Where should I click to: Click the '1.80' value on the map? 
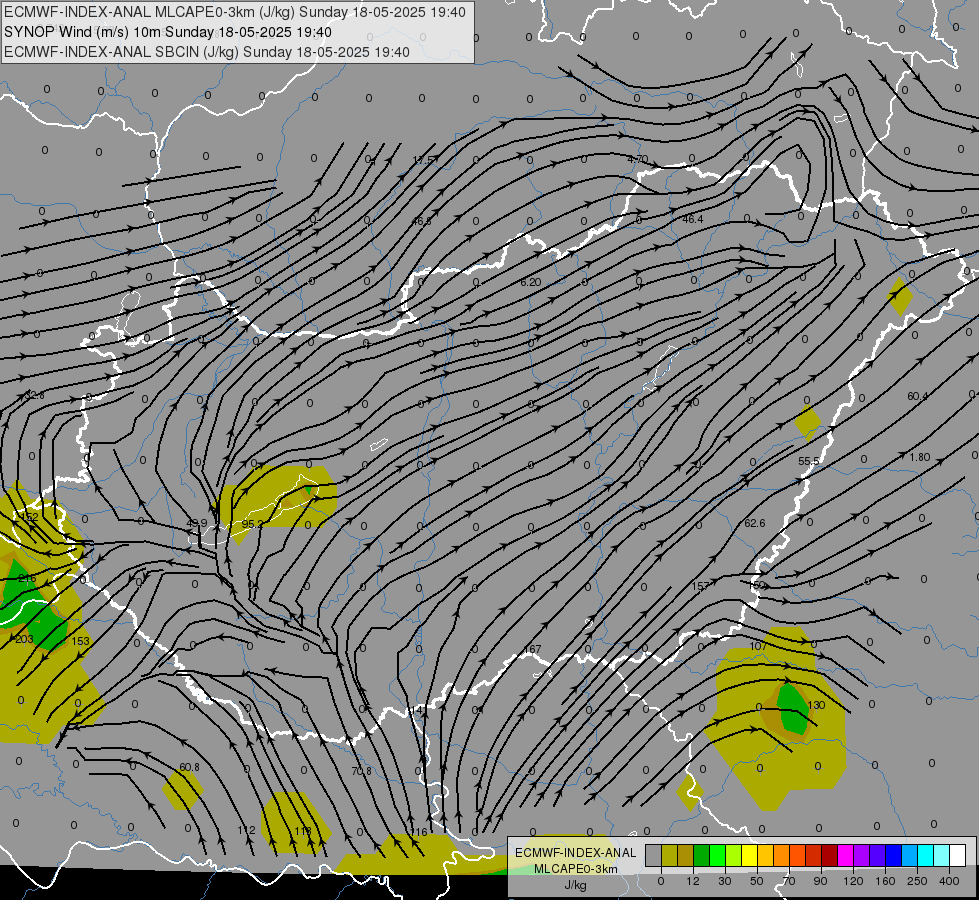(920, 457)
